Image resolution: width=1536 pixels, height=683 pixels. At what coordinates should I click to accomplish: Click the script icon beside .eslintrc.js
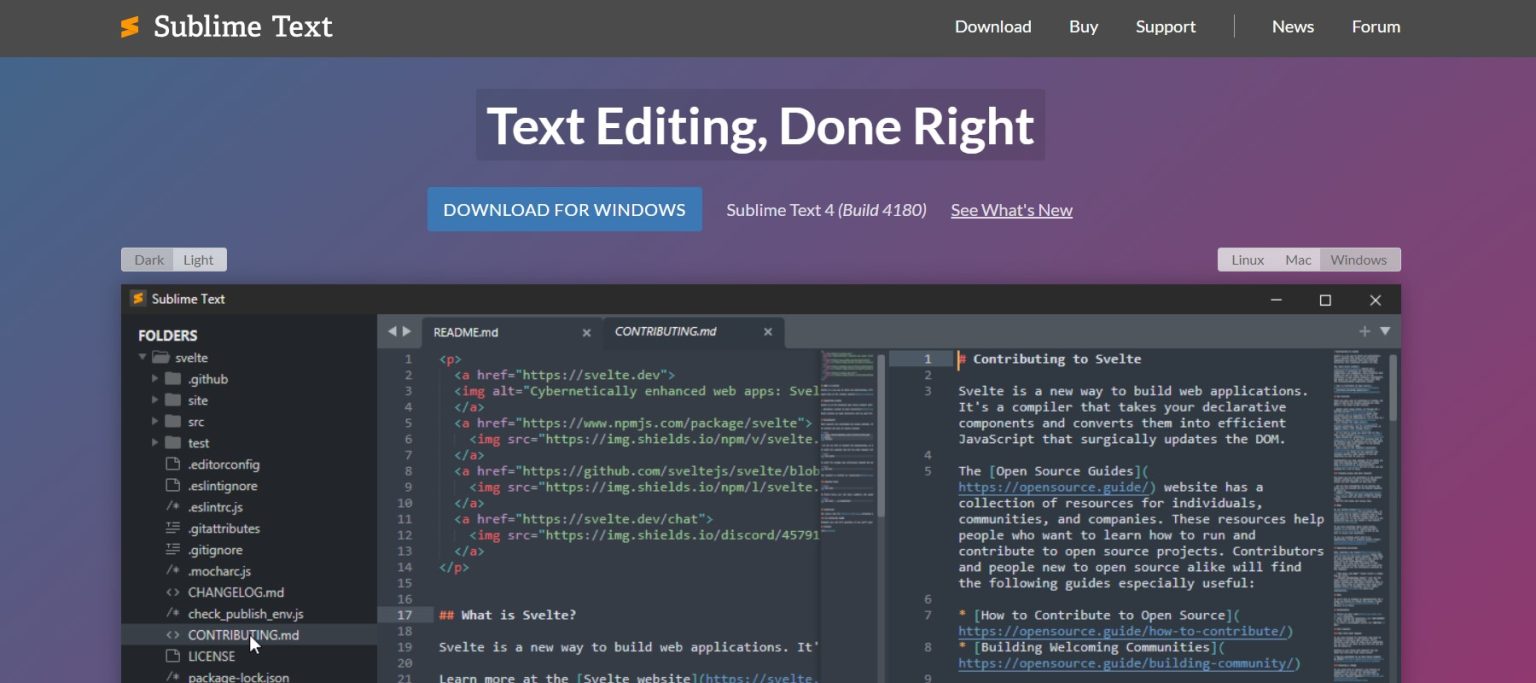tap(173, 507)
